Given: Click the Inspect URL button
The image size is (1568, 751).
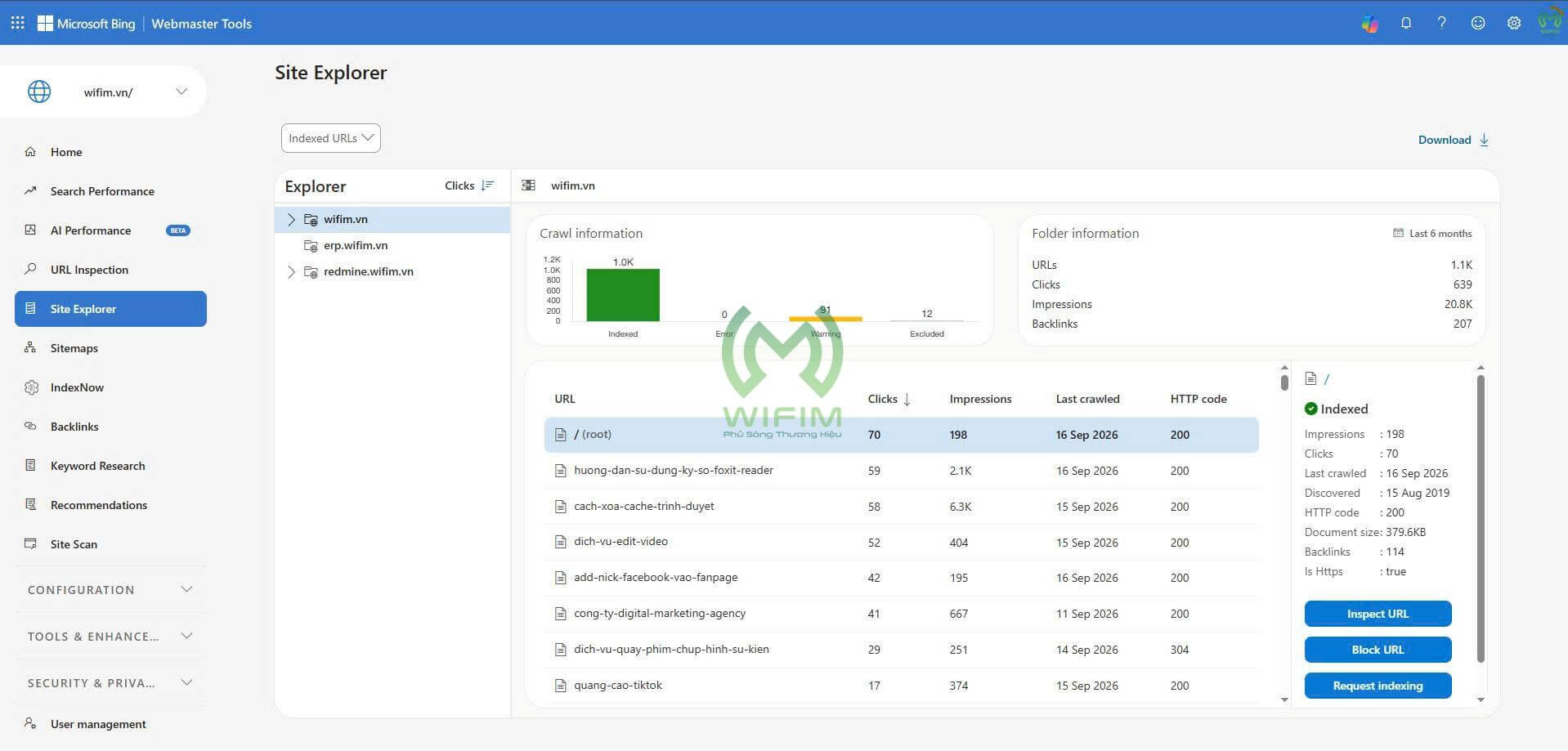Looking at the screenshot, I should [x=1378, y=614].
